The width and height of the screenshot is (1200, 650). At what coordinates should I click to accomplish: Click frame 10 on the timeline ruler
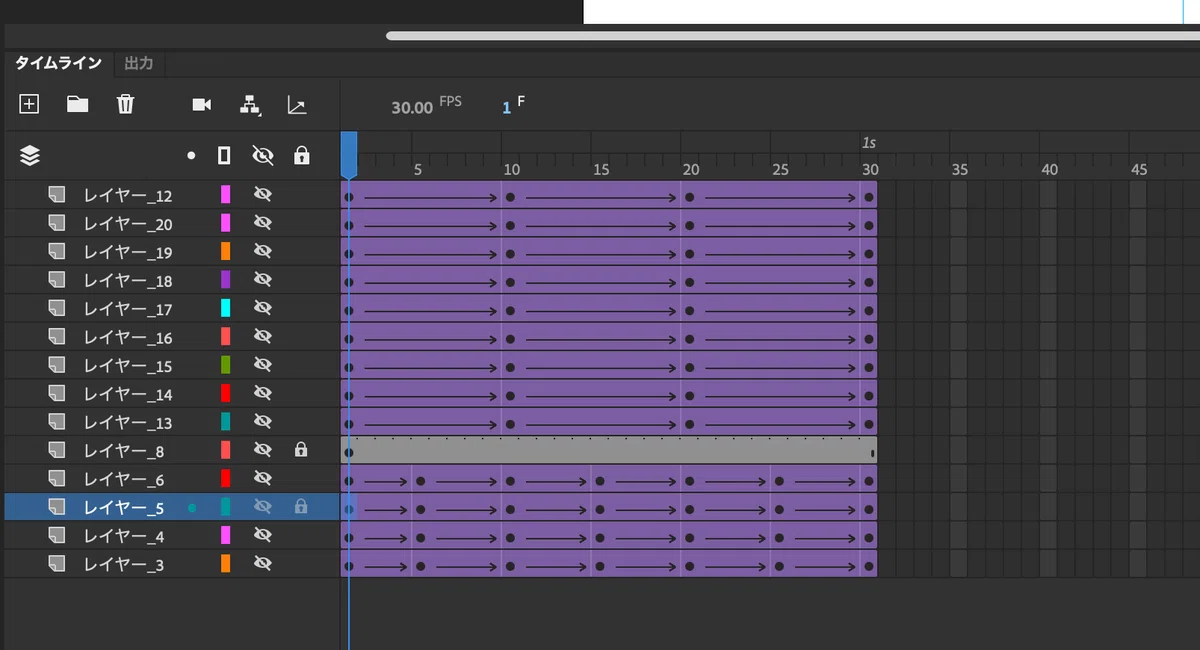click(x=510, y=168)
